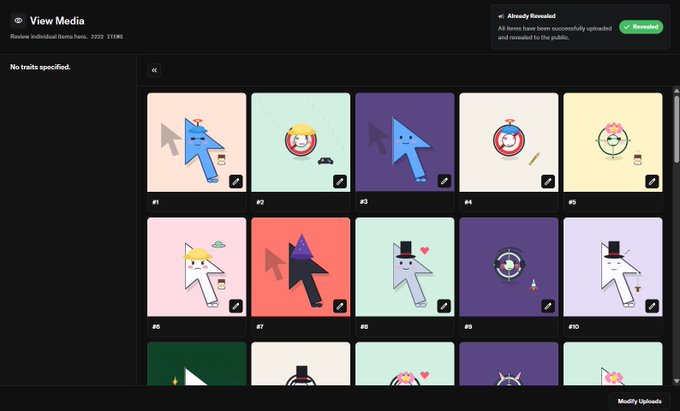This screenshot has height=411, width=680.
Task: Open thumbnail of item #8 top hat with heart
Action: click(405, 267)
